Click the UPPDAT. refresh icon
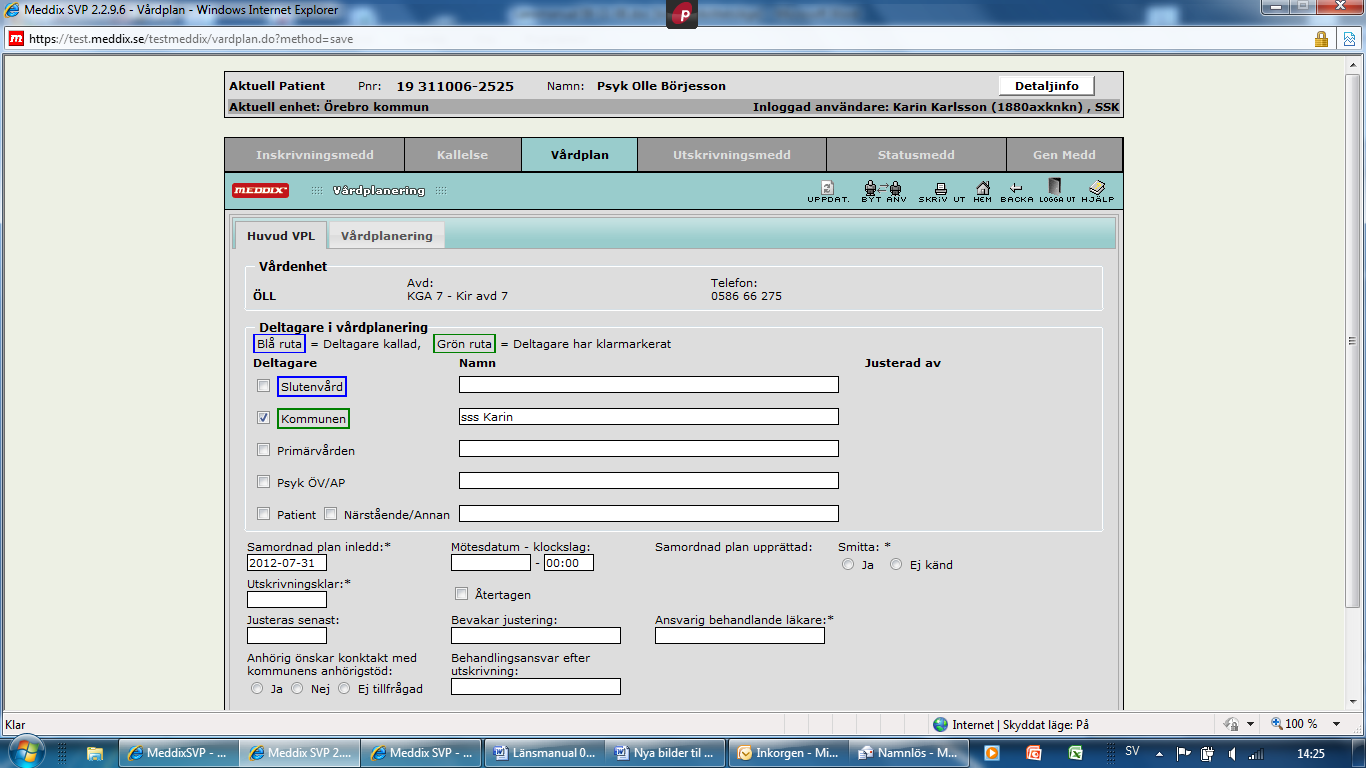The height and width of the screenshot is (768, 1366). tap(828, 191)
